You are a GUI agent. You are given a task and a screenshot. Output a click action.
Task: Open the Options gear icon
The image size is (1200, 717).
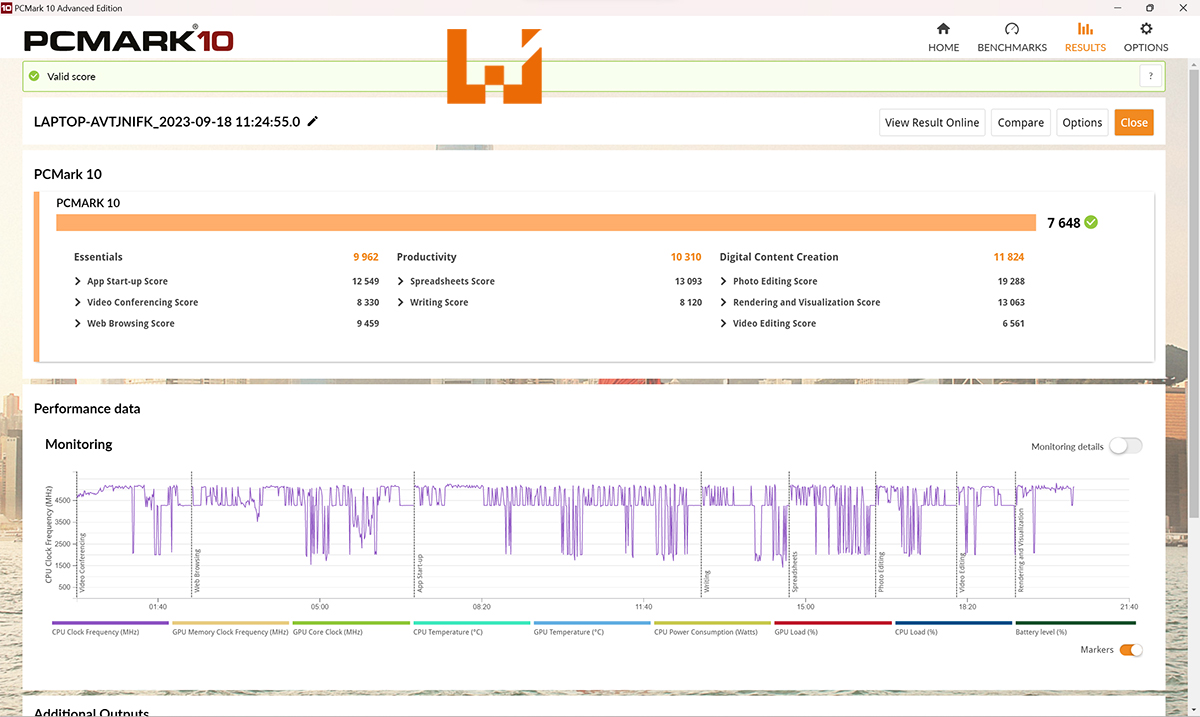(x=1146, y=29)
